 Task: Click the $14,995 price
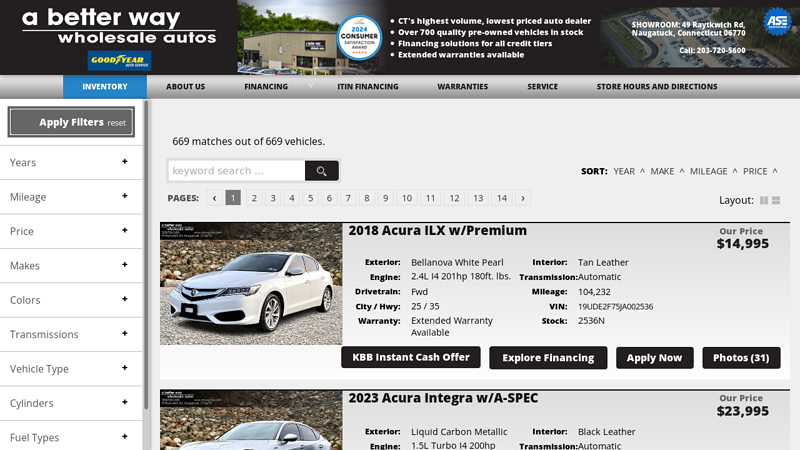pyautogui.click(x=742, y=244)
